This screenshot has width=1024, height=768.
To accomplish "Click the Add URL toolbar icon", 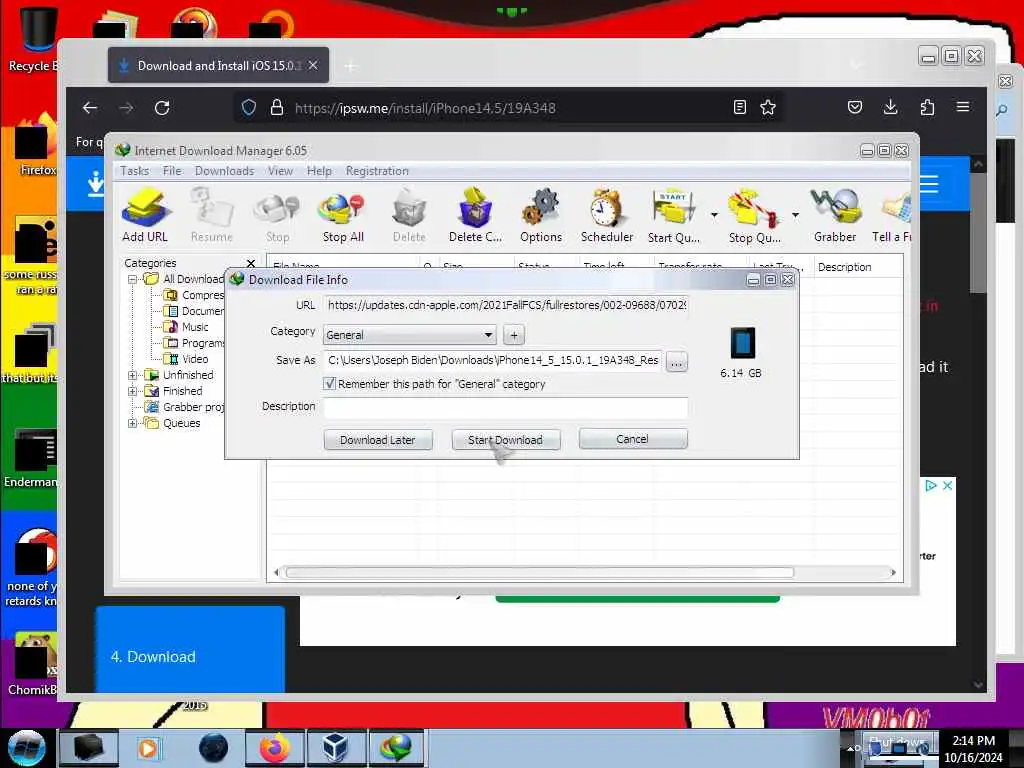I will click(145, 216).
